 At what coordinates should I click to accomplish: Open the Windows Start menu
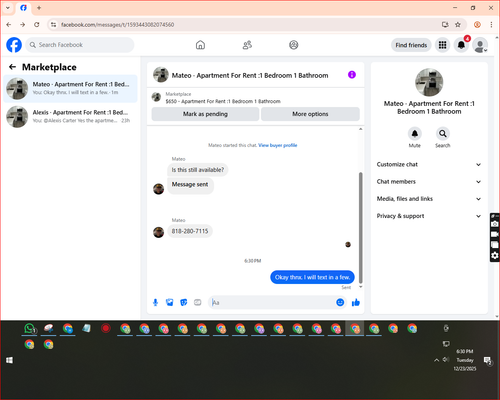9,360
